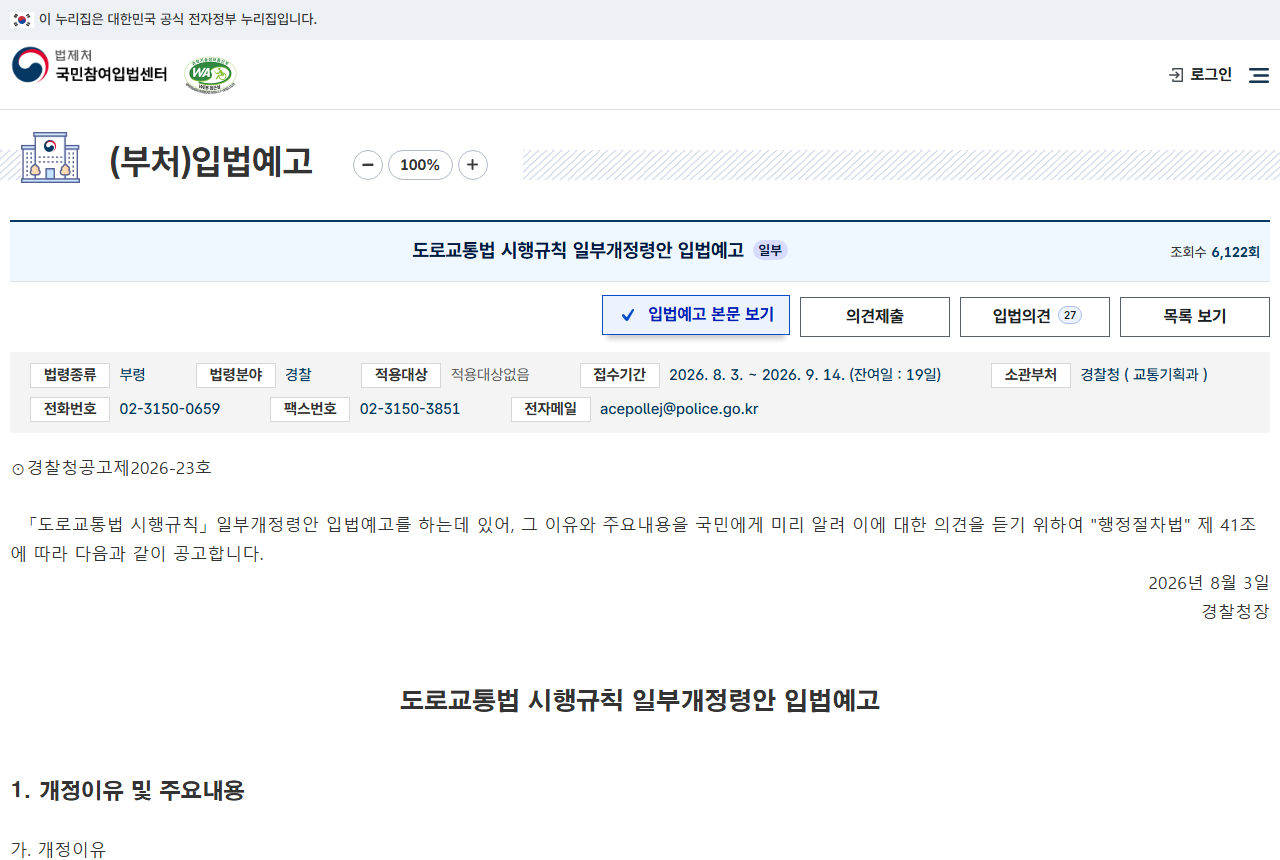1280x860 pixels.
Task: Click the notice title in header bar
Action: (578, 250)
